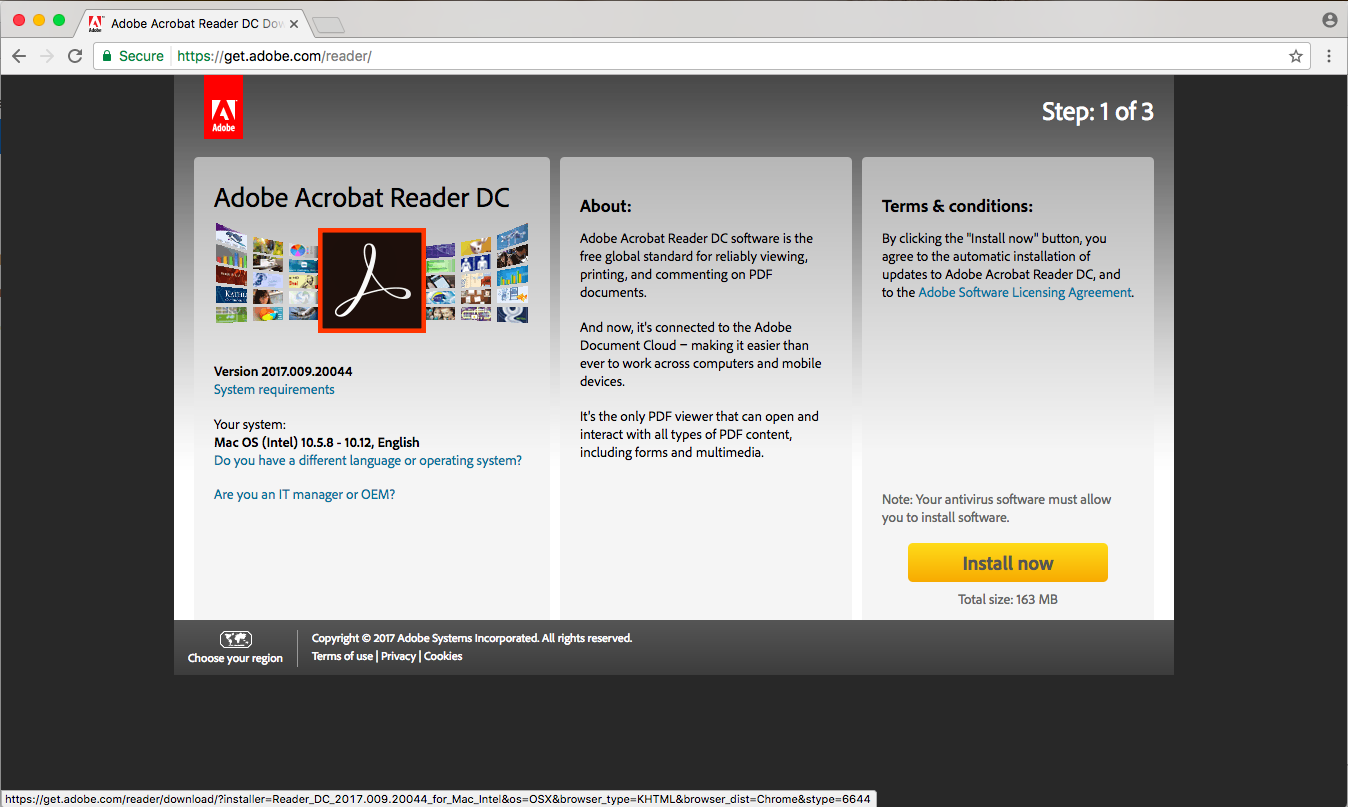Click the Chrome profile avatar icon

pos(1329,20)
